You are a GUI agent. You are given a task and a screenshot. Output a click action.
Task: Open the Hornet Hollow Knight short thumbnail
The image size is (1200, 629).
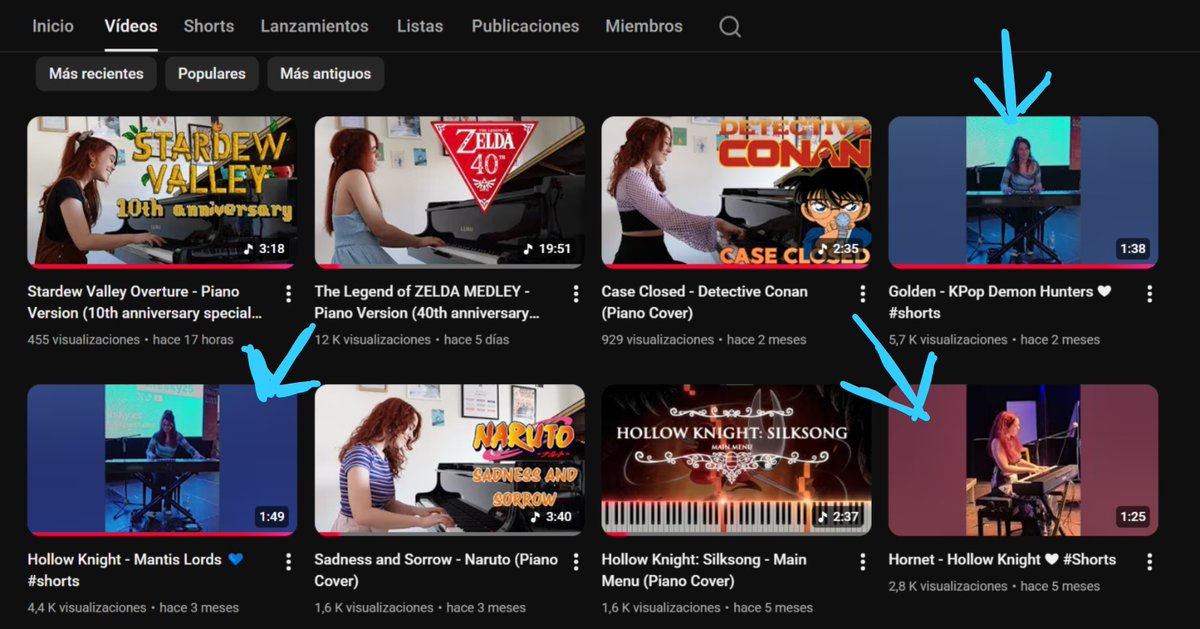coord(1023,460)
